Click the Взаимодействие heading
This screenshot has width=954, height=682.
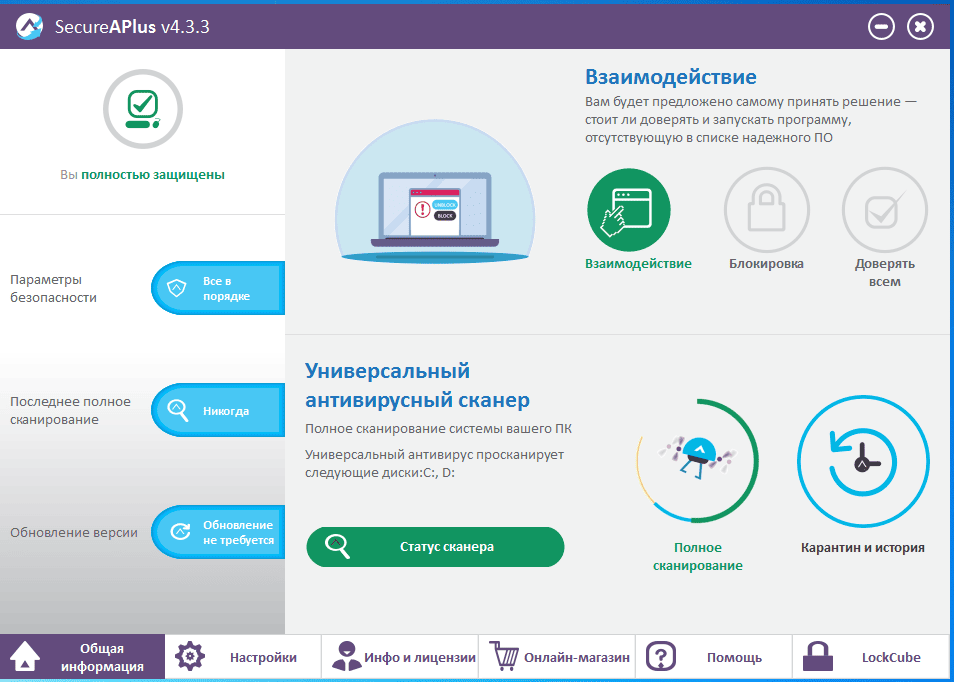pyautogui.click(x=670, y=77)
